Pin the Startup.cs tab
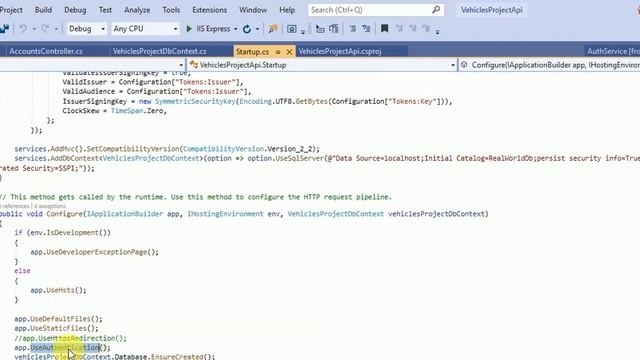640x360 pixels. (278, 52)
